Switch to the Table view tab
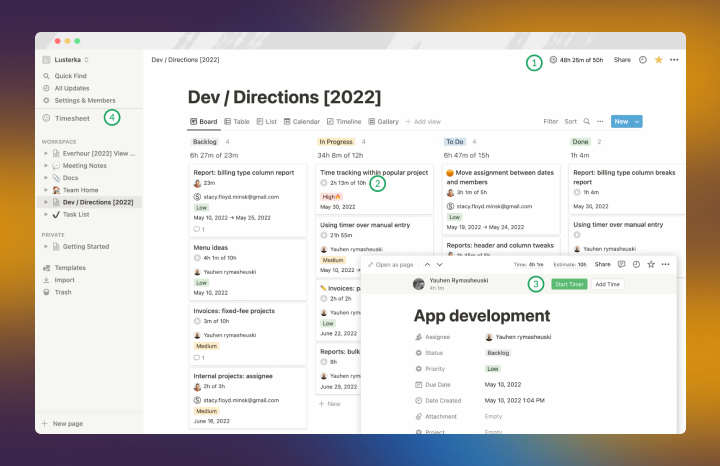 click(x=237, y=121)
